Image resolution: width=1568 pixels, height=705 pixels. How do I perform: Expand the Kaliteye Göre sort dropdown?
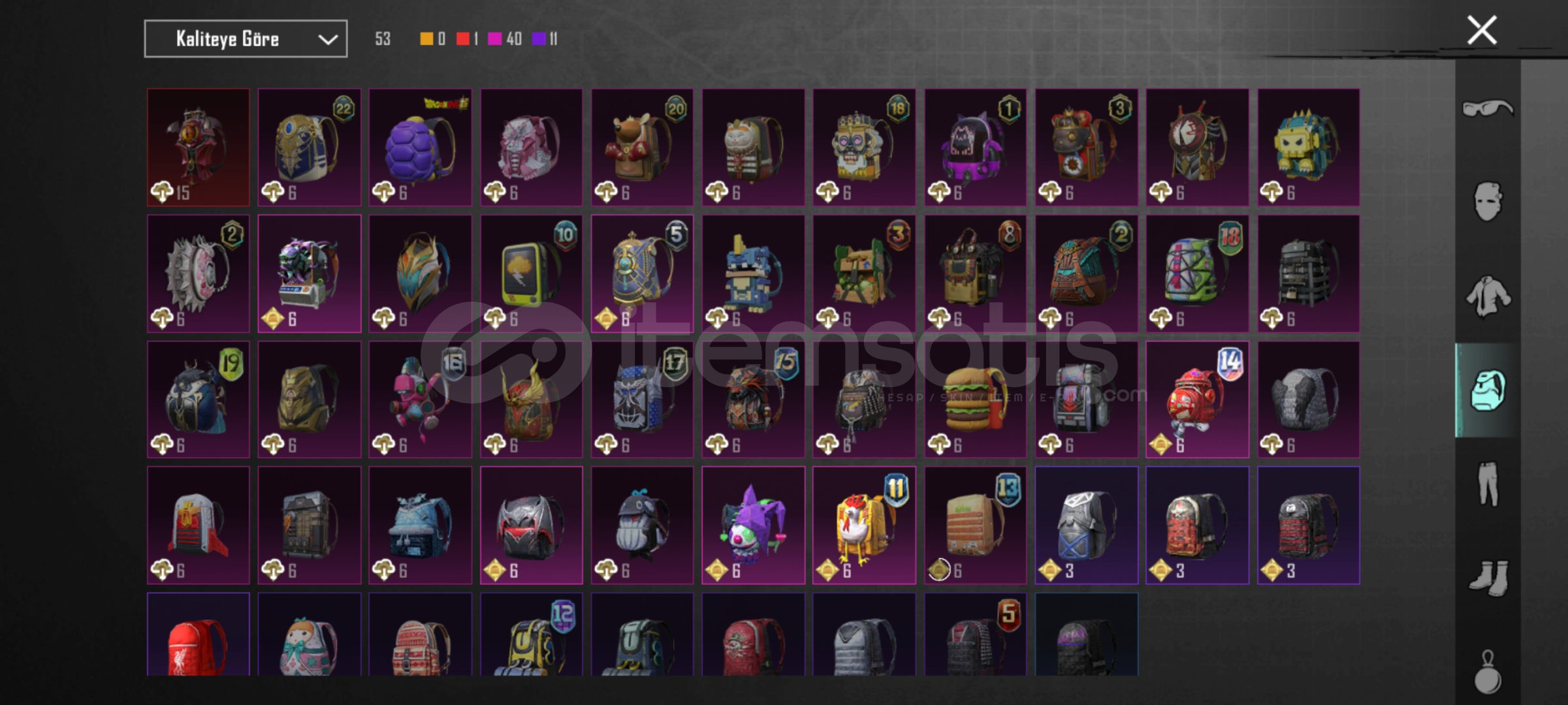pos(246,39)
